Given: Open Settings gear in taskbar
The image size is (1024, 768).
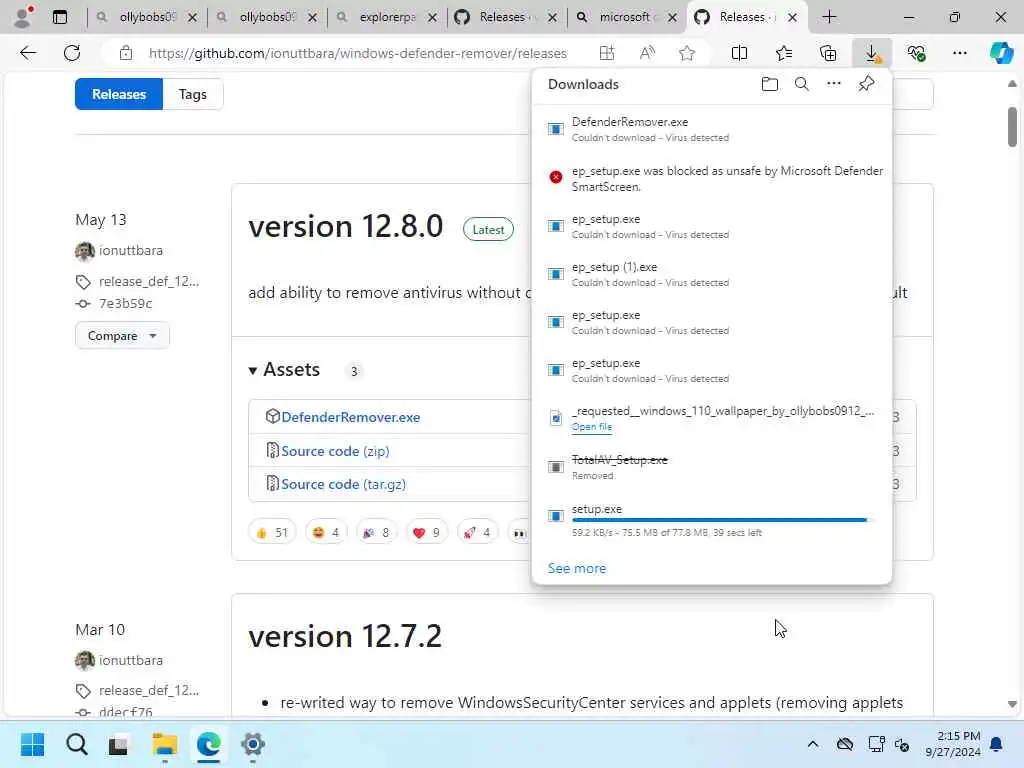Looking at the screenshot, I should [253, 744].
